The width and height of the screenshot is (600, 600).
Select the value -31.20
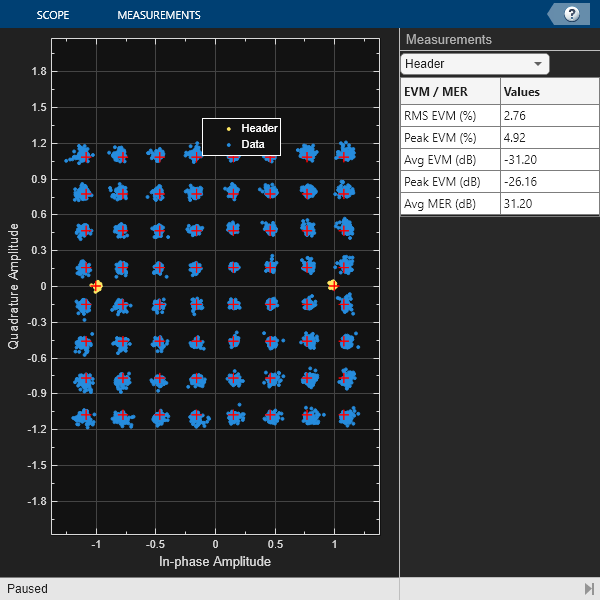520,160
